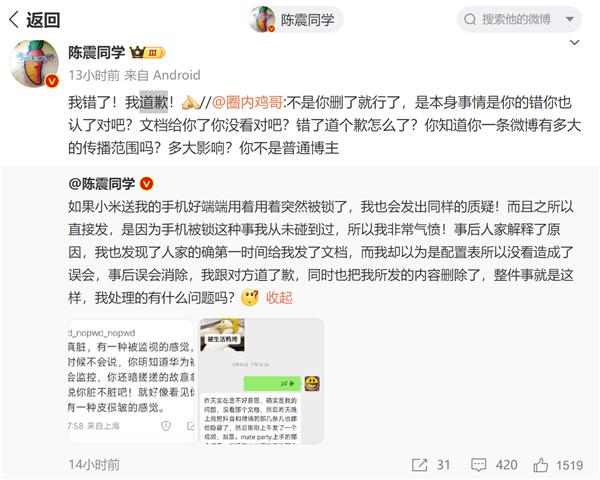
Task: Open comments via the speech bubble icon
Action: pos(478,465)
